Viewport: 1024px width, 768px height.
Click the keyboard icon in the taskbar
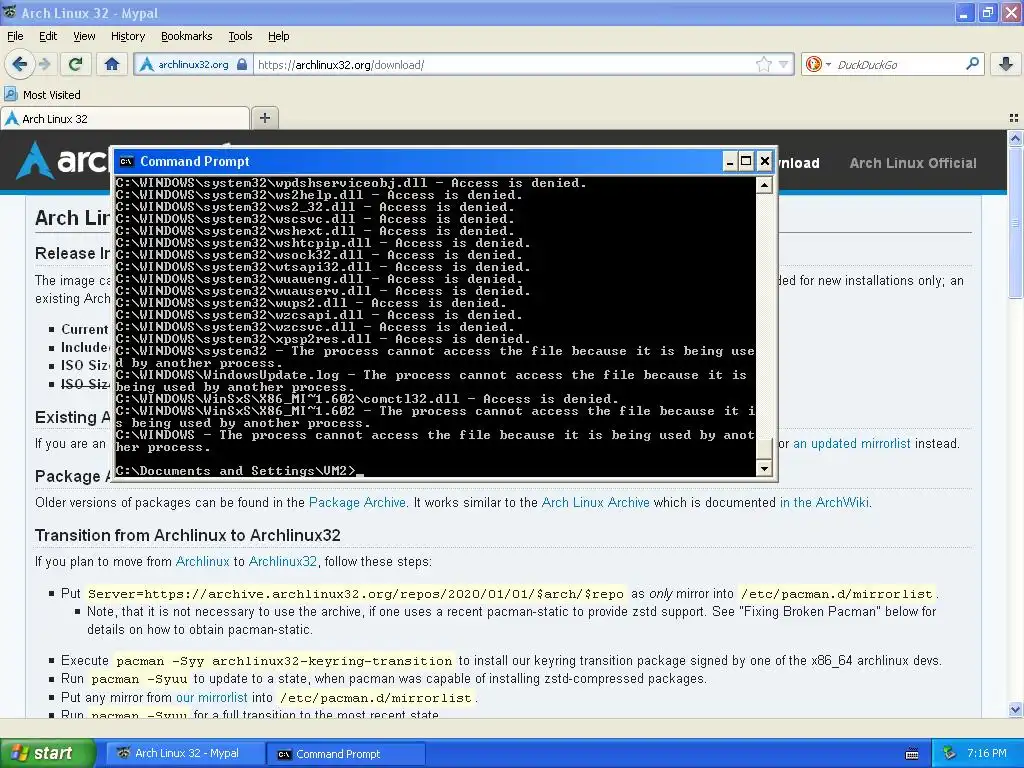(x=912, y=754)
